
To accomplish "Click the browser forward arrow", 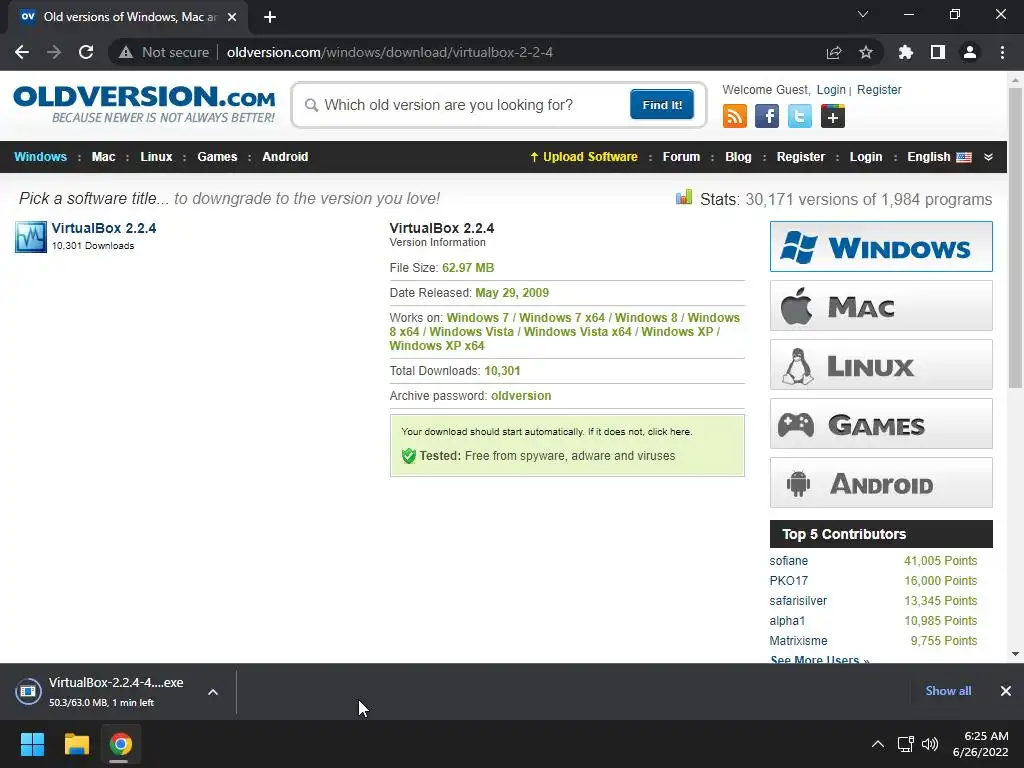I will pyautogui.click(x=54, y=52).
